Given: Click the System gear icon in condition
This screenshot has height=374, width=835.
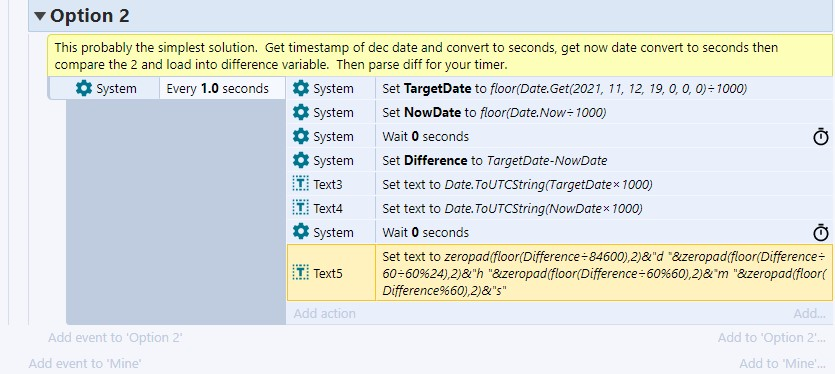Looking at the screenshot, I should tap(84, 88).
